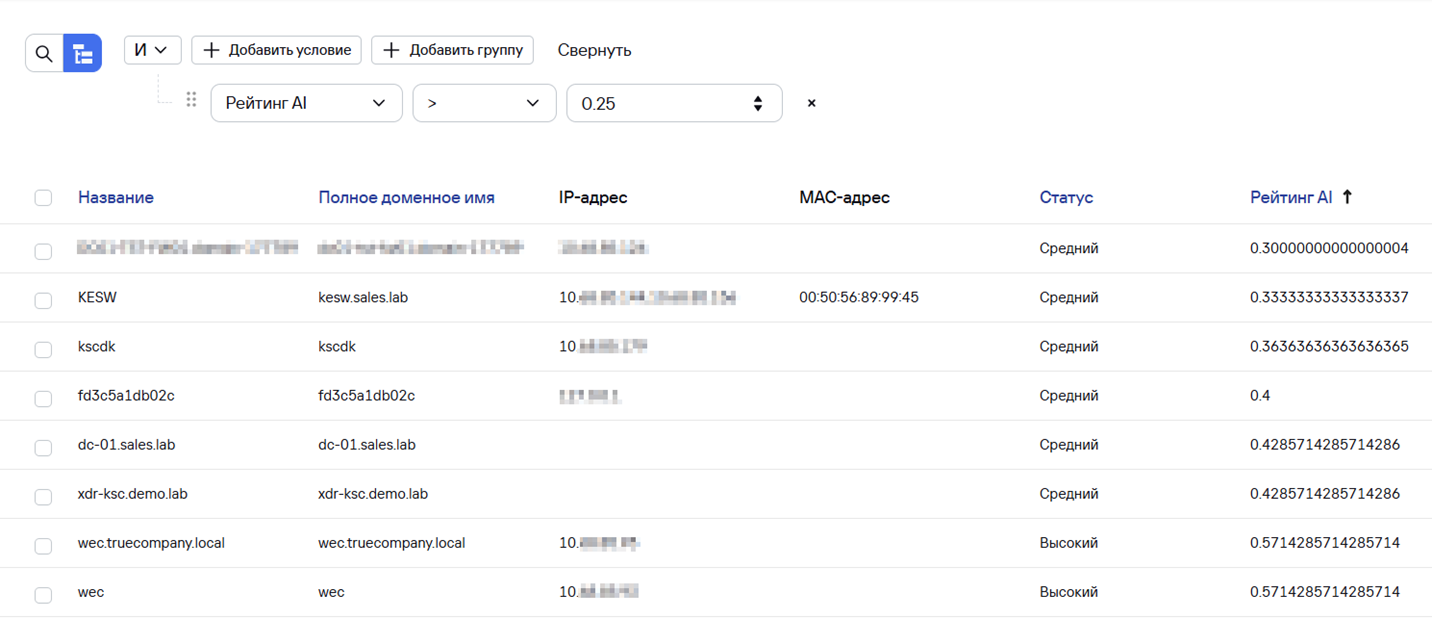Open the И logical operator dropdown
The image size is (1432, 619).
tap(152, 50)
